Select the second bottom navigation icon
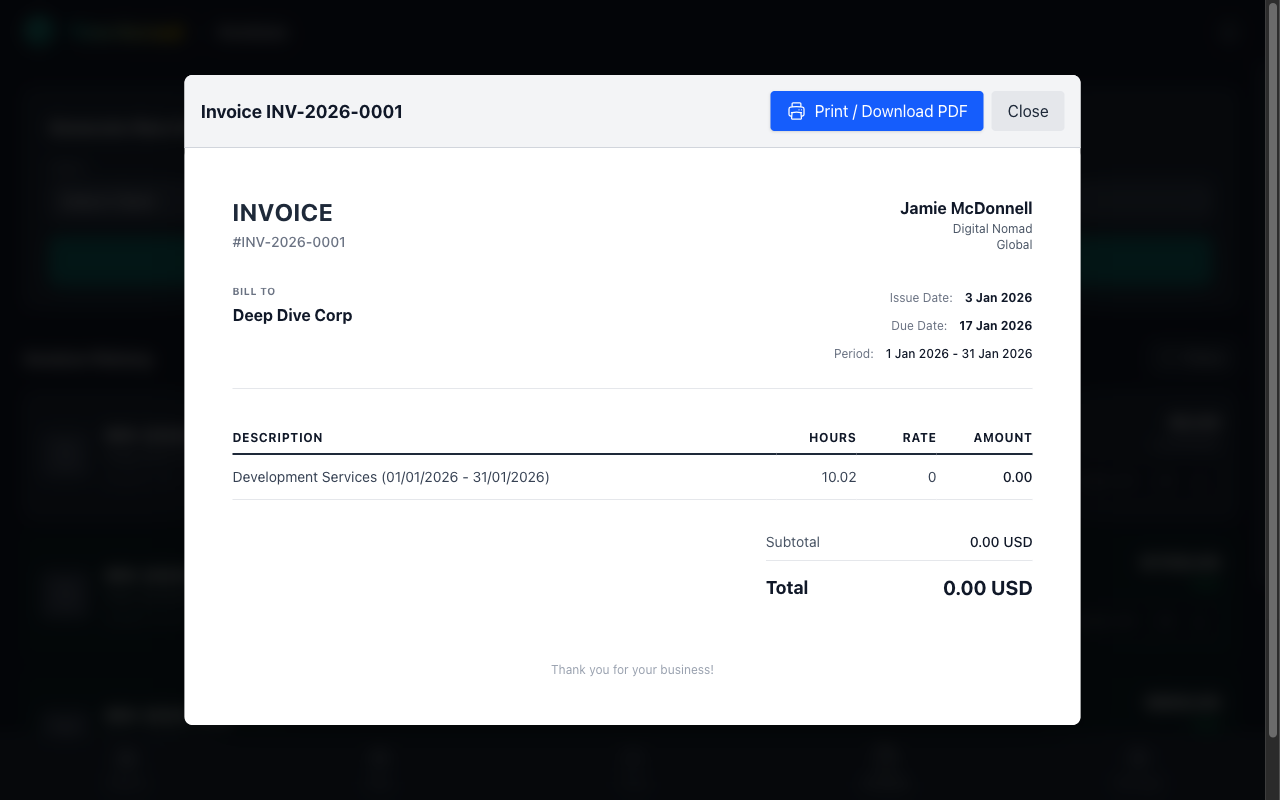The width and height of the screenshot is (1280, 800). [379, 762]
